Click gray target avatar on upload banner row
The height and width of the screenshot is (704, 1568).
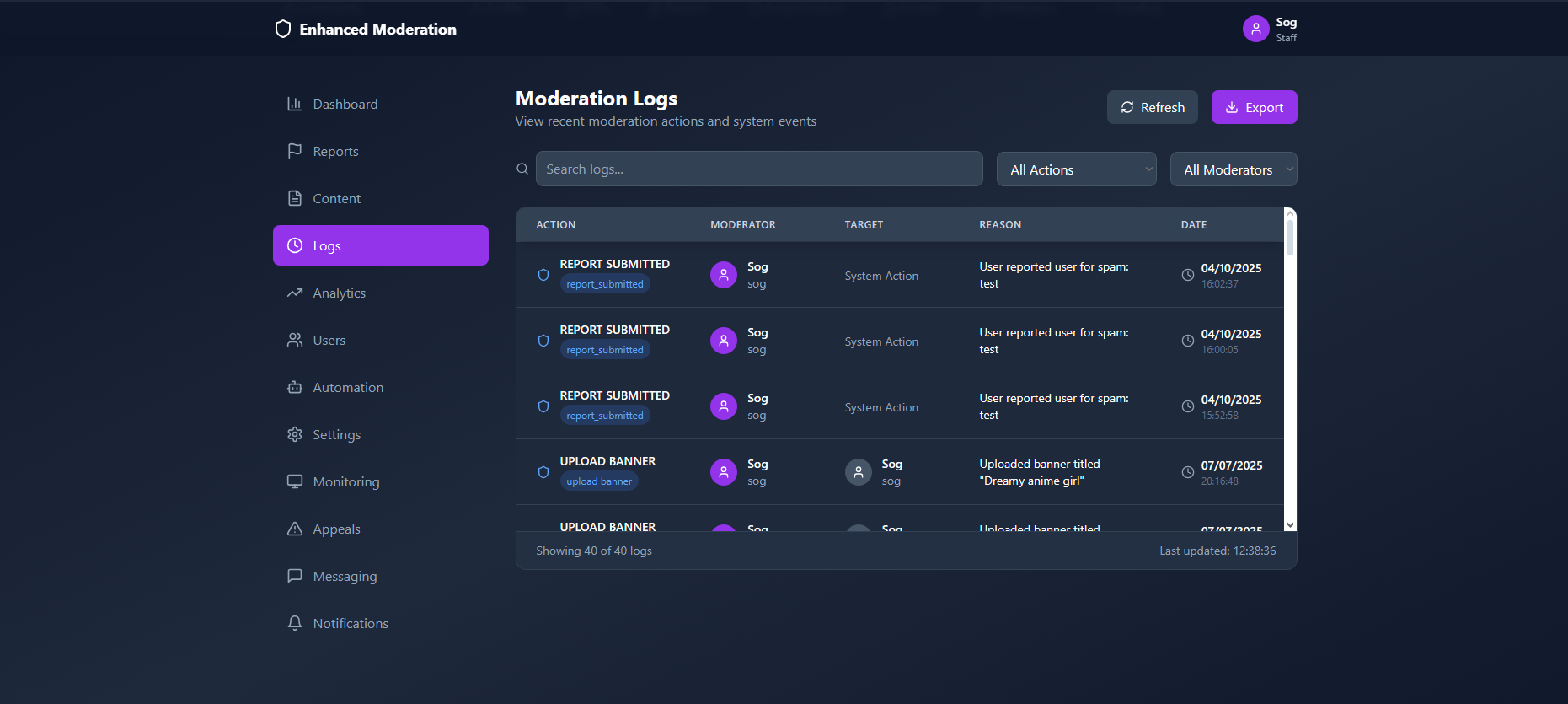pos(859,472)
